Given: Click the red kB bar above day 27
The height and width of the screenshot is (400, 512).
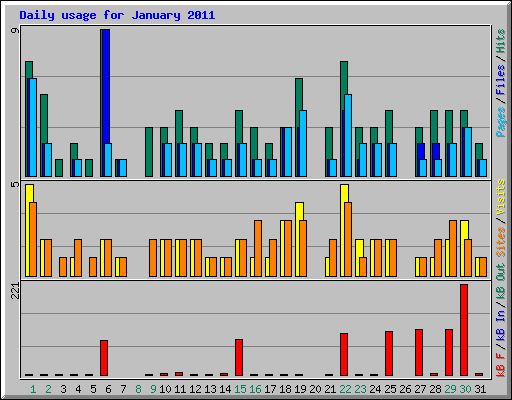Looking at the screenshot, I should (419, 353).
